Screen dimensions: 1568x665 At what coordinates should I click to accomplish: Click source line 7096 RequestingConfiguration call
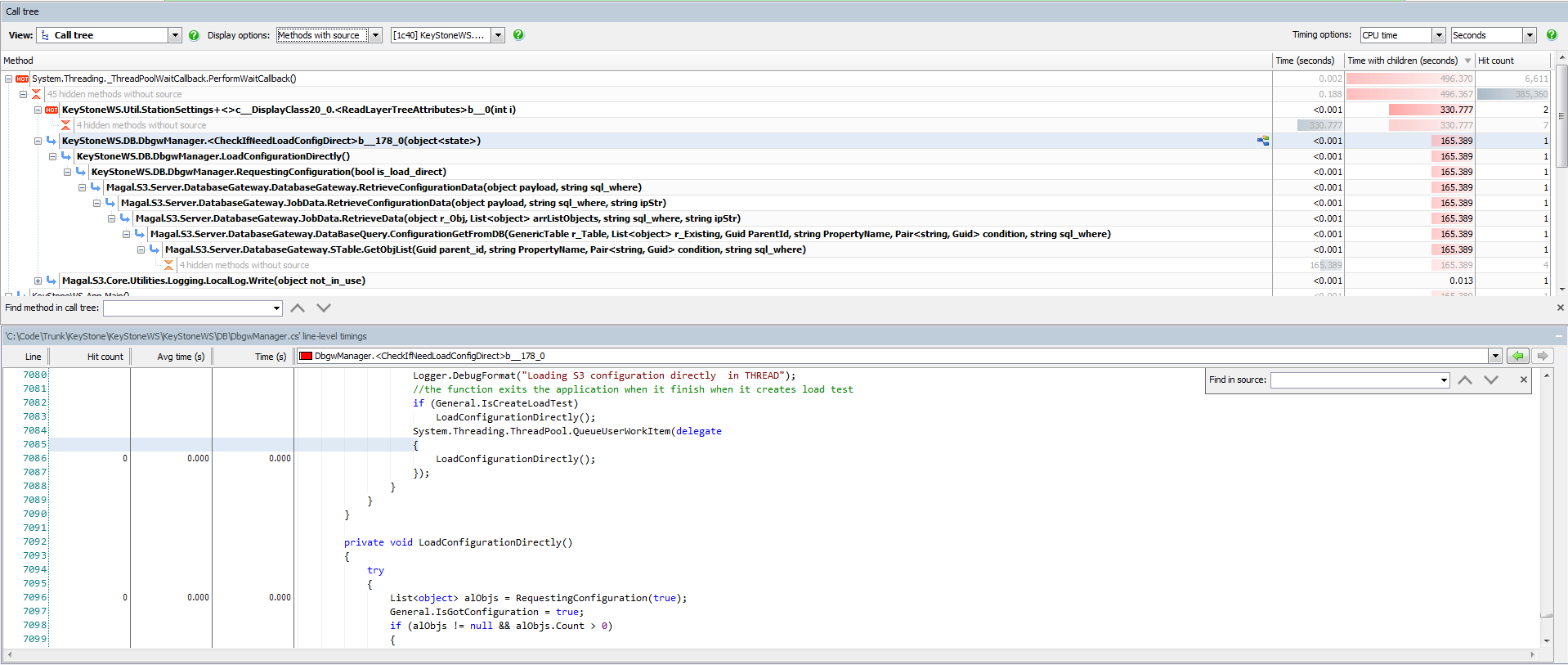538,598
